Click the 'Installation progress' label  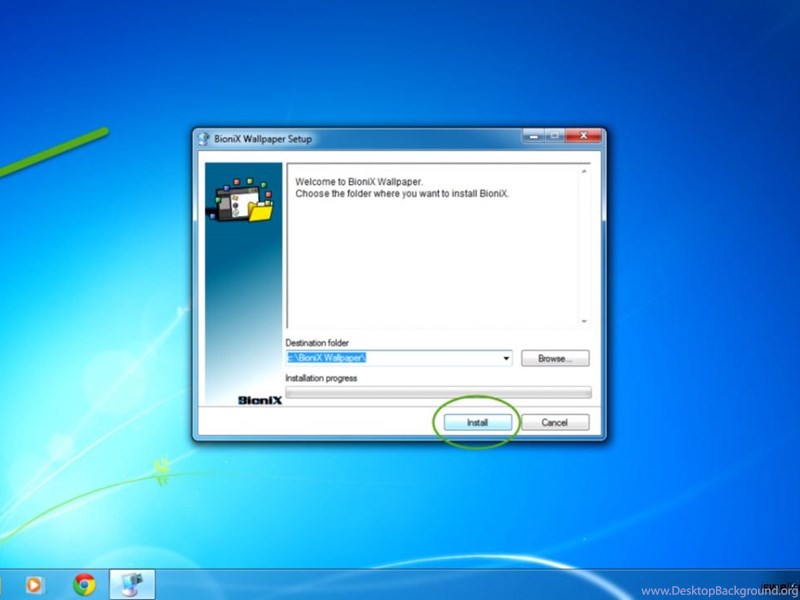(x=321, y=378)
